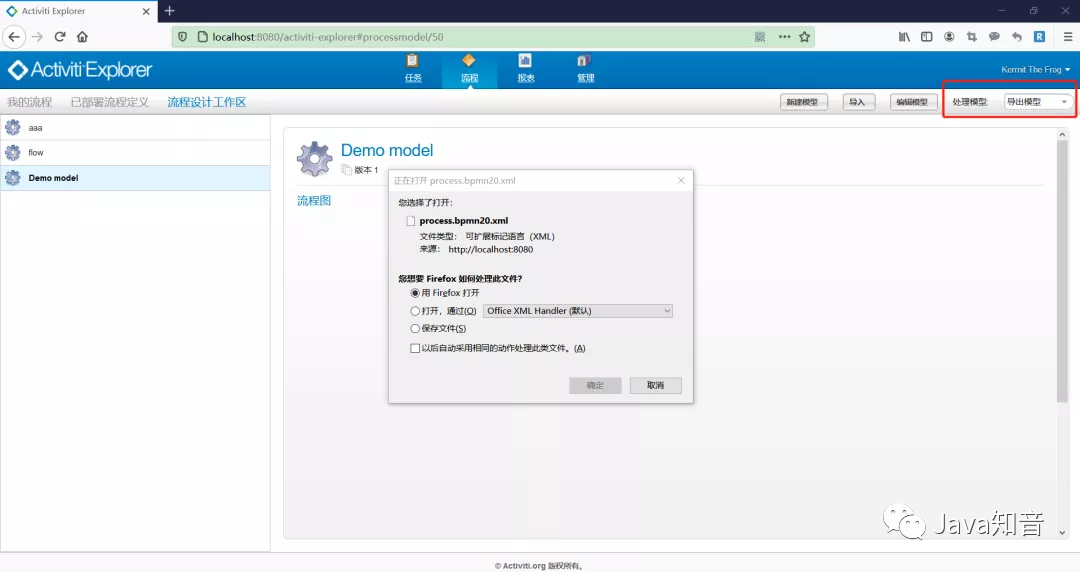Click the 流程图 section label
This screenshot has width=1080, height=572.
[x=314, y=201]
